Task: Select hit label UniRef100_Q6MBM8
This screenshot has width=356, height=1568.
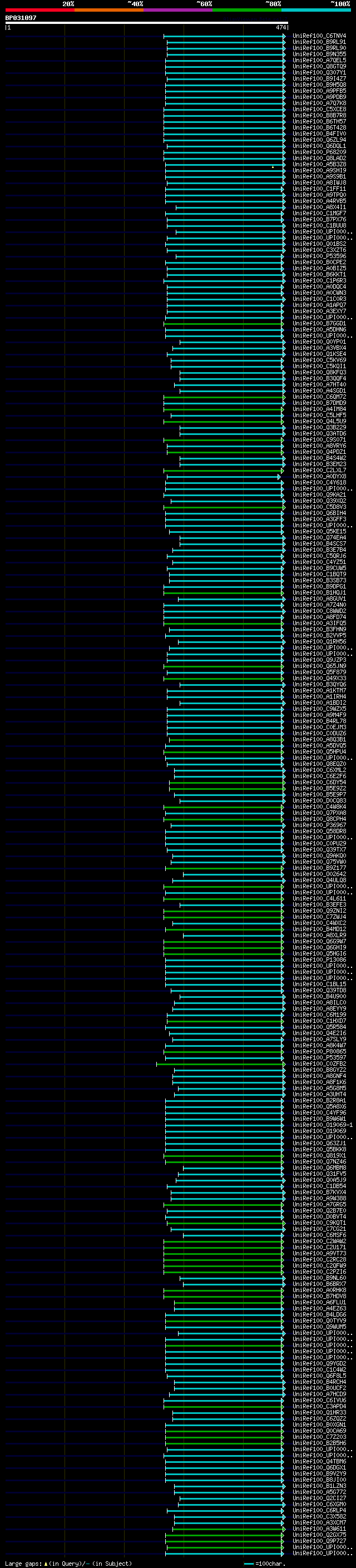Action: [x=319, y=1168]
